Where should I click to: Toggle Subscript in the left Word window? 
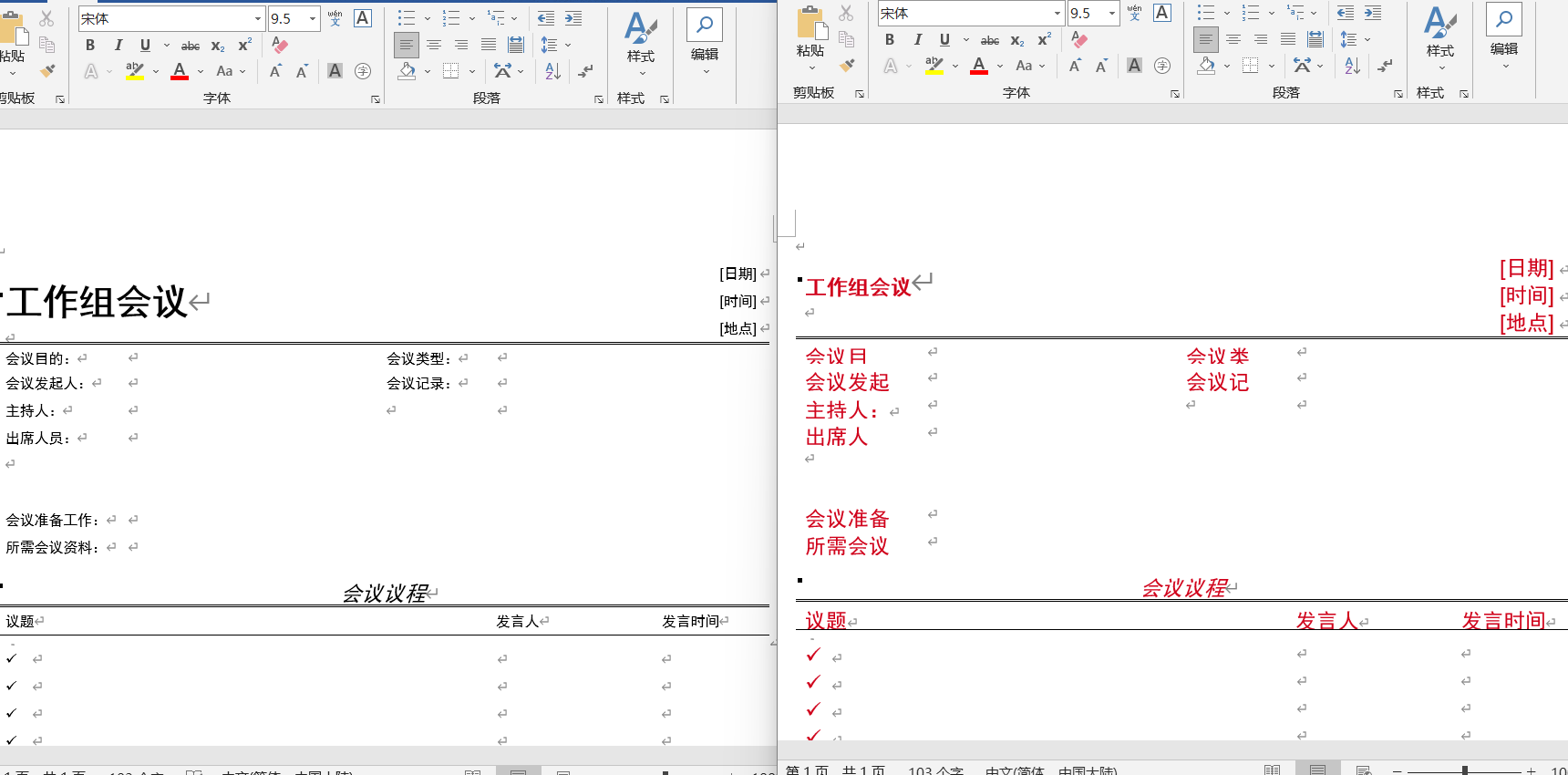[218, 46]
